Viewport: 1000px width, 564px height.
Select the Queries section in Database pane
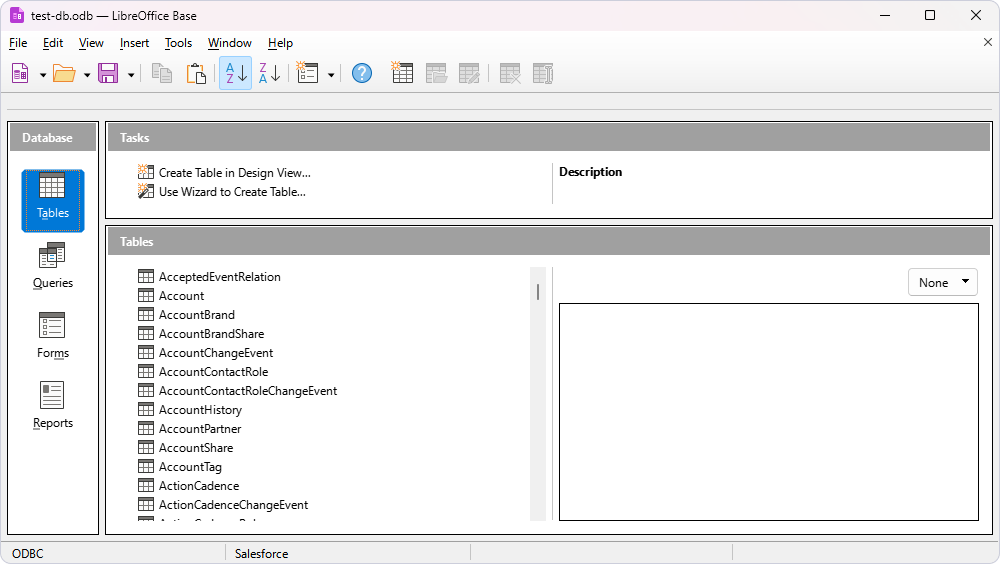point(53,266)
